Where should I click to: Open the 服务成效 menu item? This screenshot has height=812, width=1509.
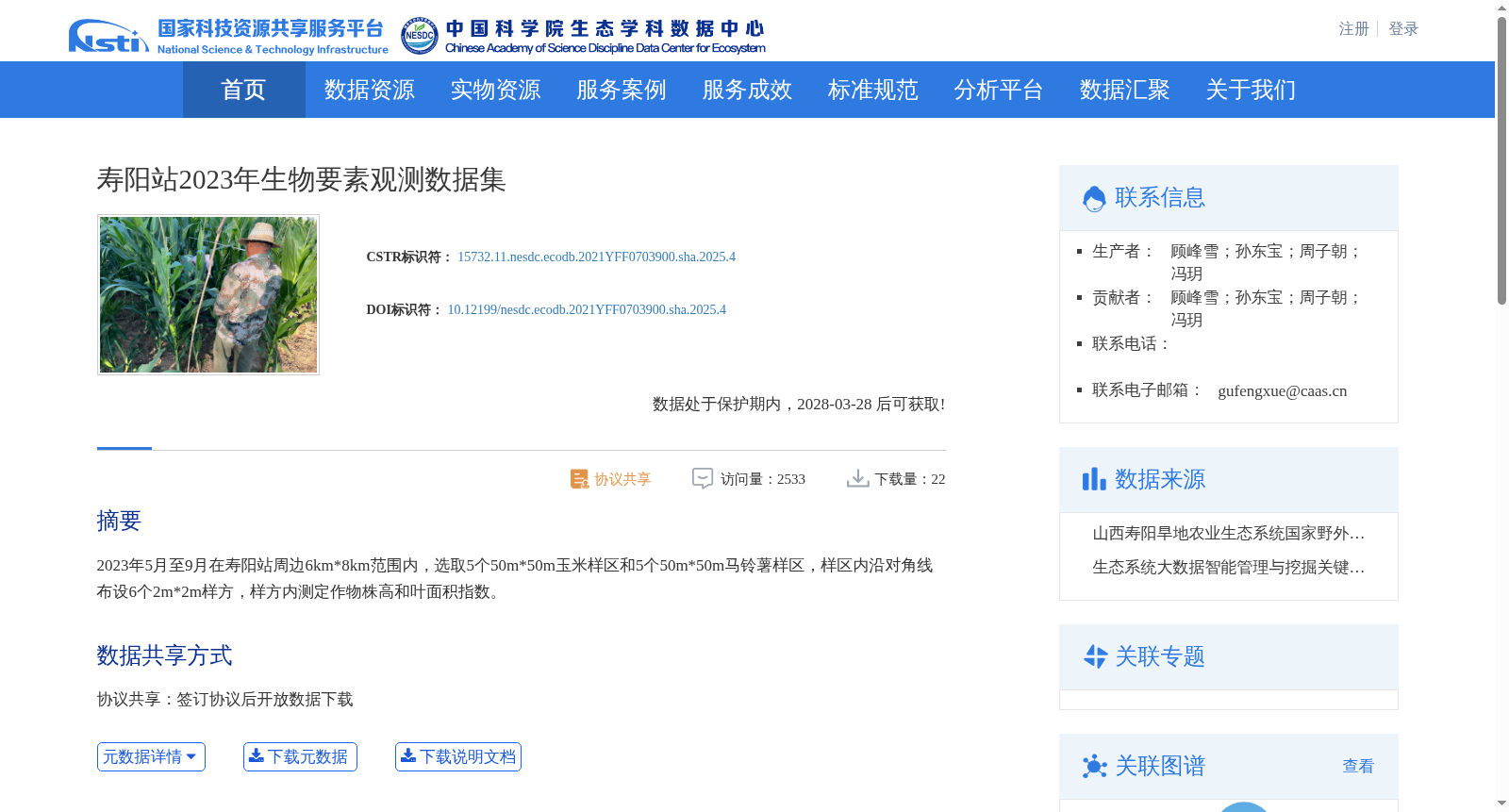(747, 90)
